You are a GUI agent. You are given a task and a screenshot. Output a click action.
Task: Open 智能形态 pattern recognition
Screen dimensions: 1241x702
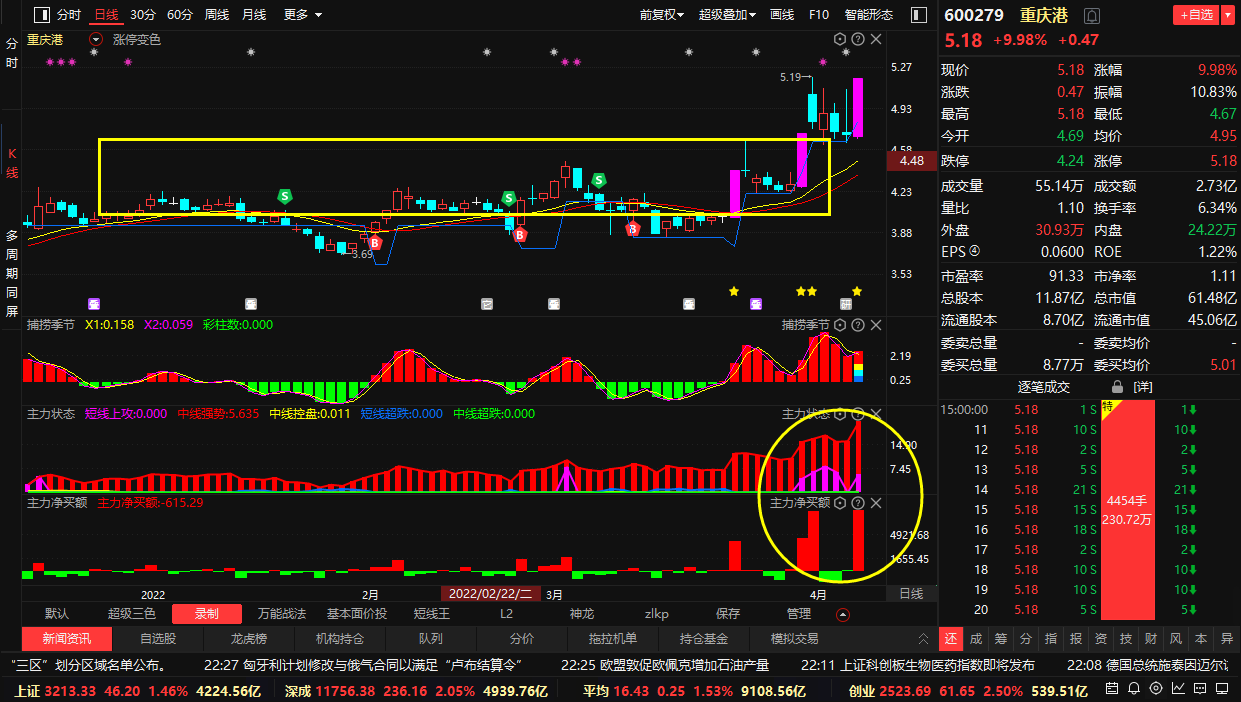(869, 15)
